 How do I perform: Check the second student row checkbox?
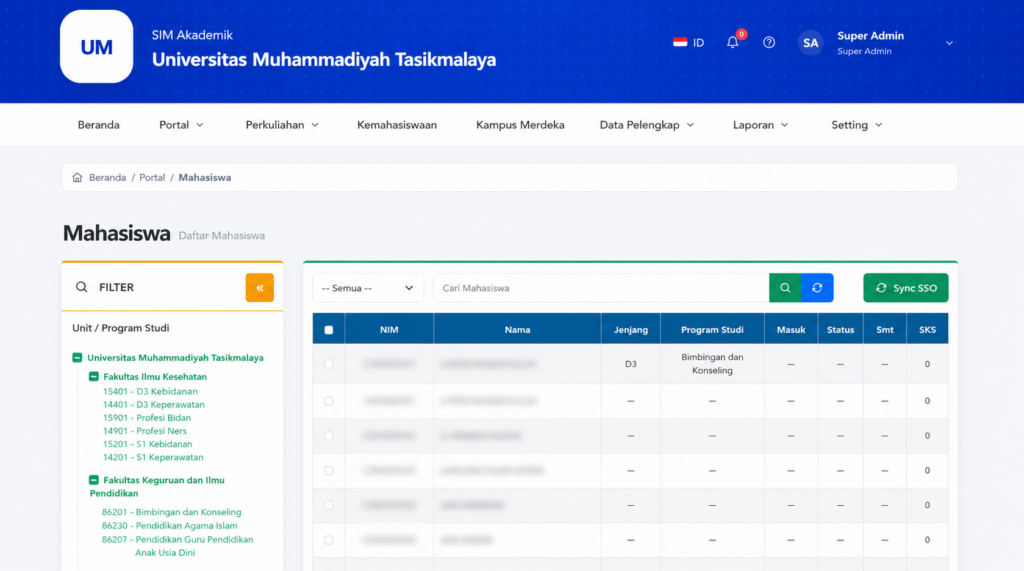328,401
